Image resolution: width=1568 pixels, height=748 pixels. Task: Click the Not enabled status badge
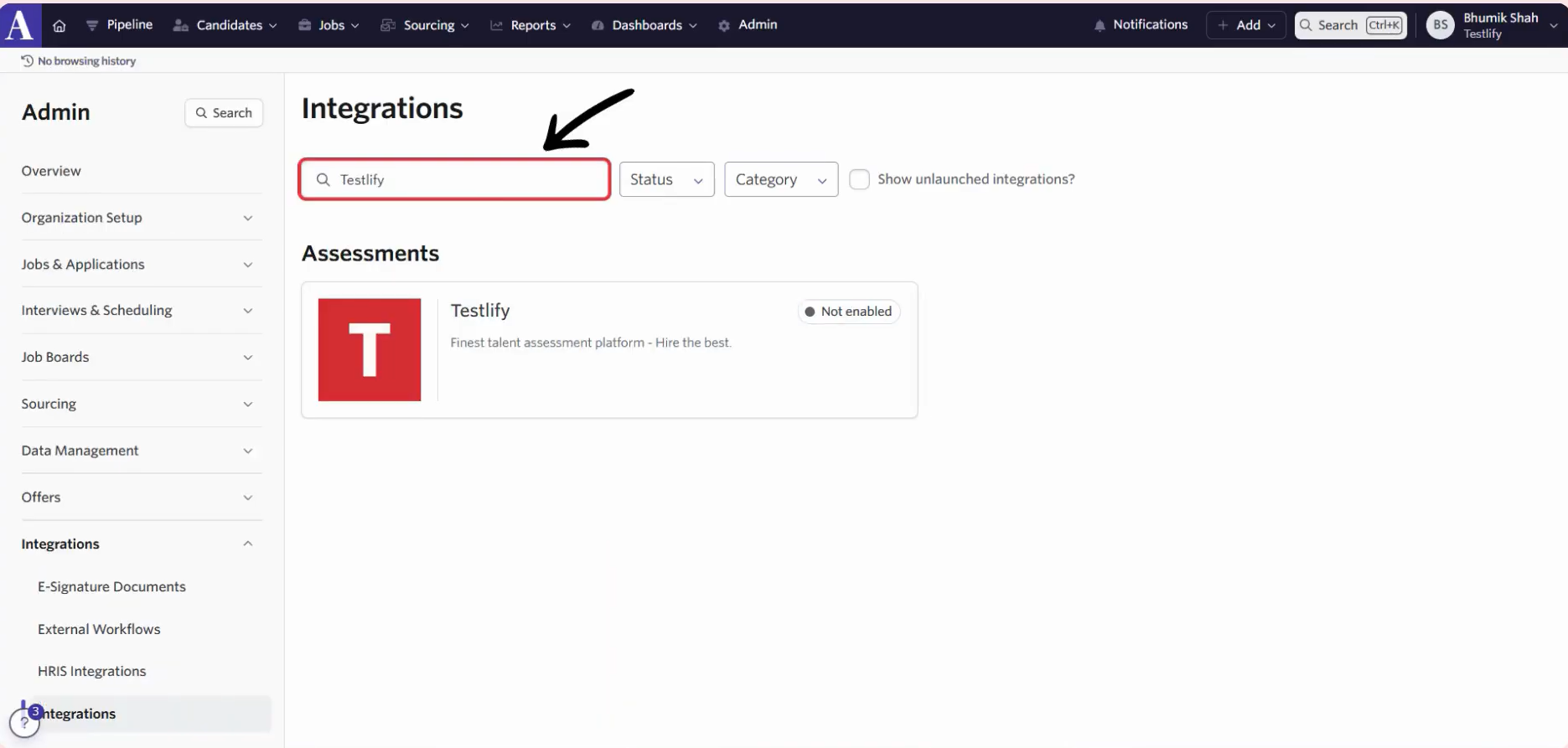coord(849,312)
